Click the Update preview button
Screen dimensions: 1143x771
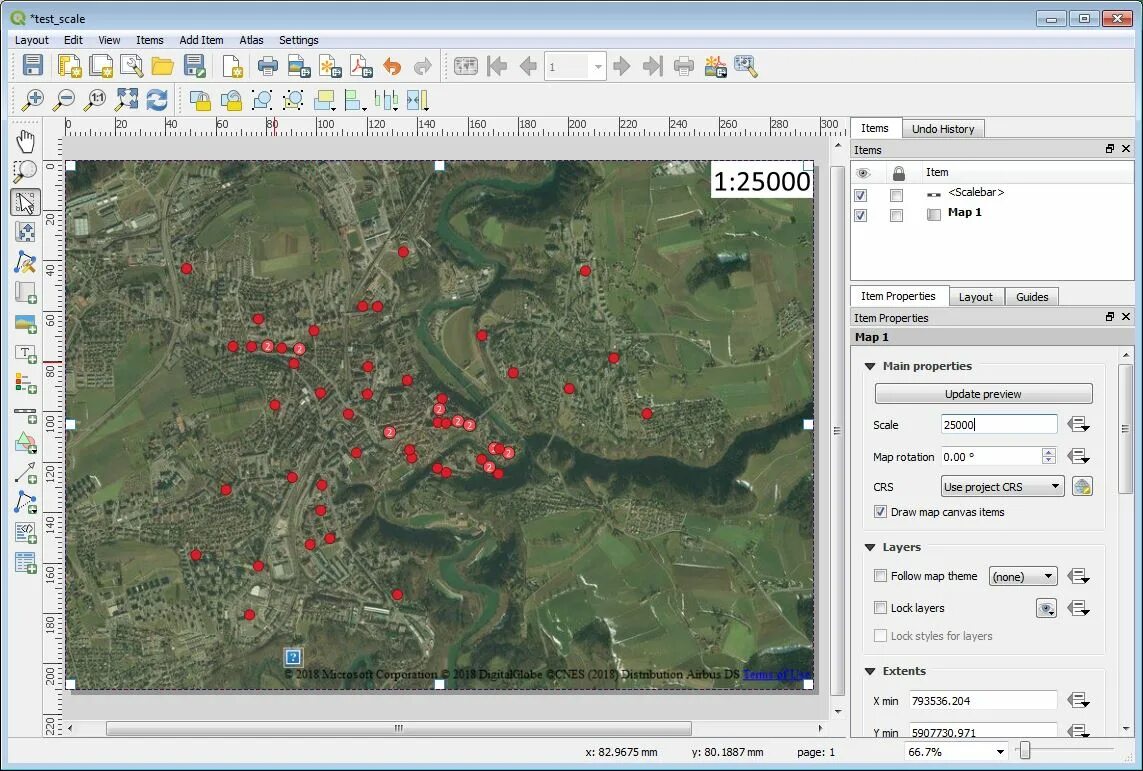click(x=983, y=393)
